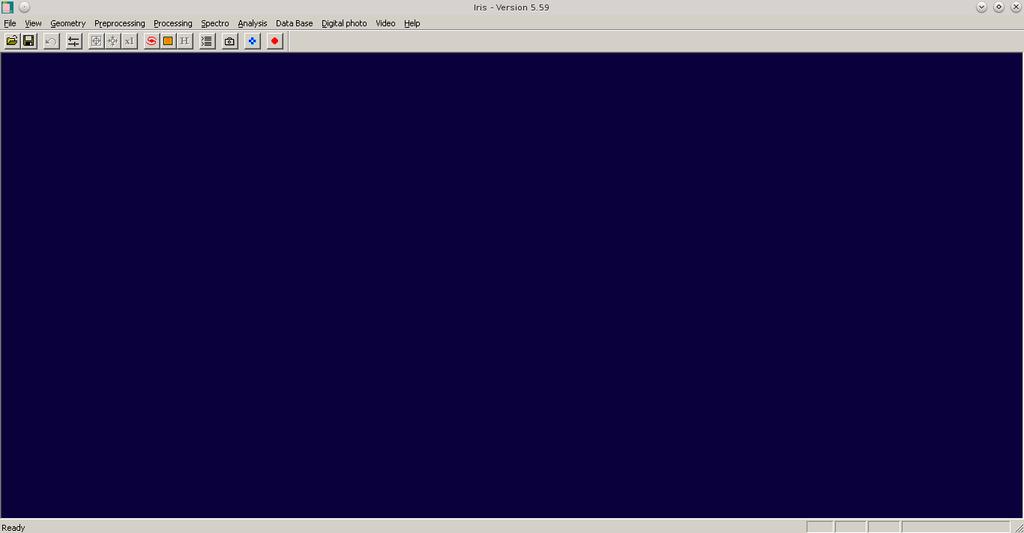Open the Preprocessing menu

point(120,23)
